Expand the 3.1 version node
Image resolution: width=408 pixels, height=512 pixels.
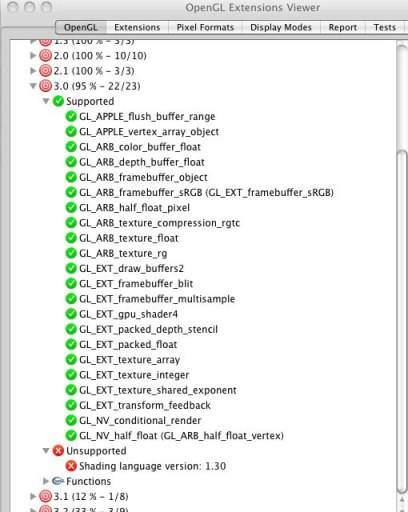pos(33,496)
